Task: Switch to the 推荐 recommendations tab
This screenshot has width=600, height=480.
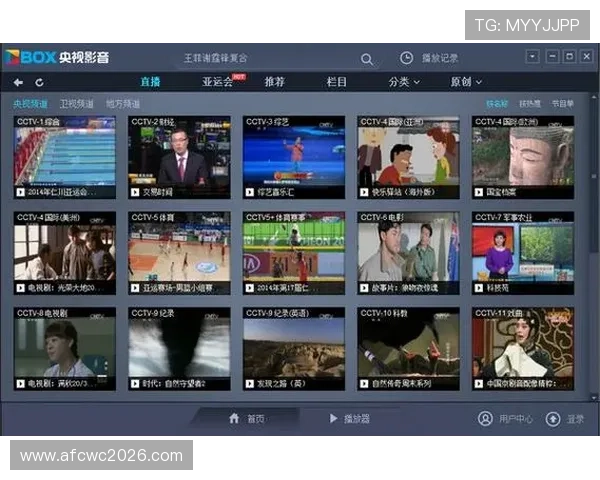Action: coord(275,82)
